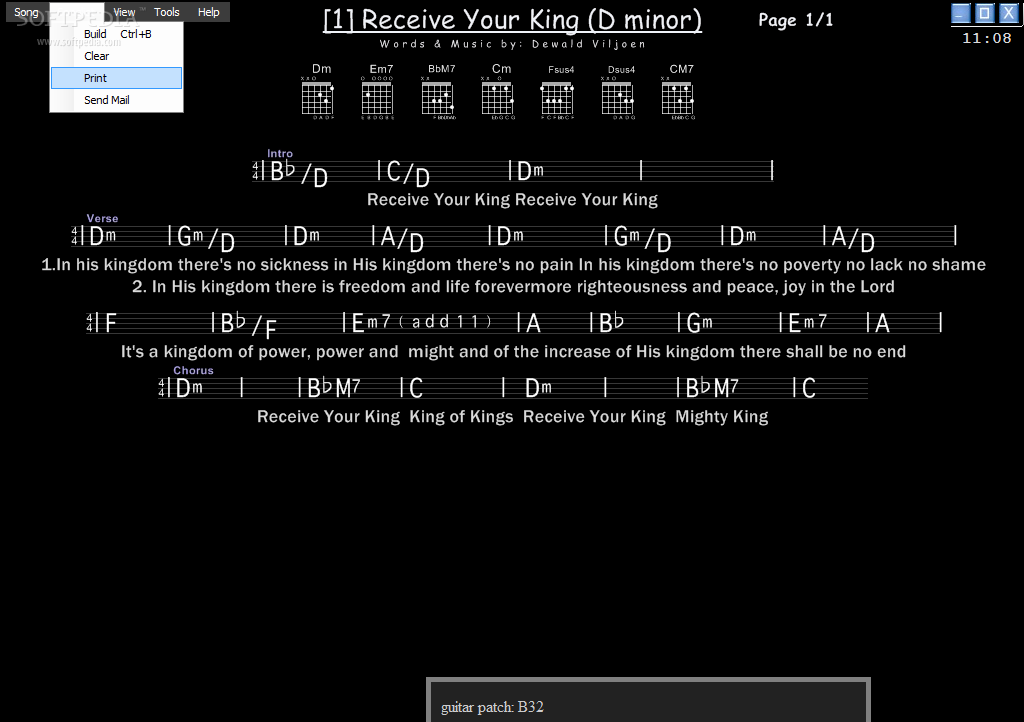1024x722 pixels.
Task: Click the Words & Music author line
Action: click(x=513, y=44)
